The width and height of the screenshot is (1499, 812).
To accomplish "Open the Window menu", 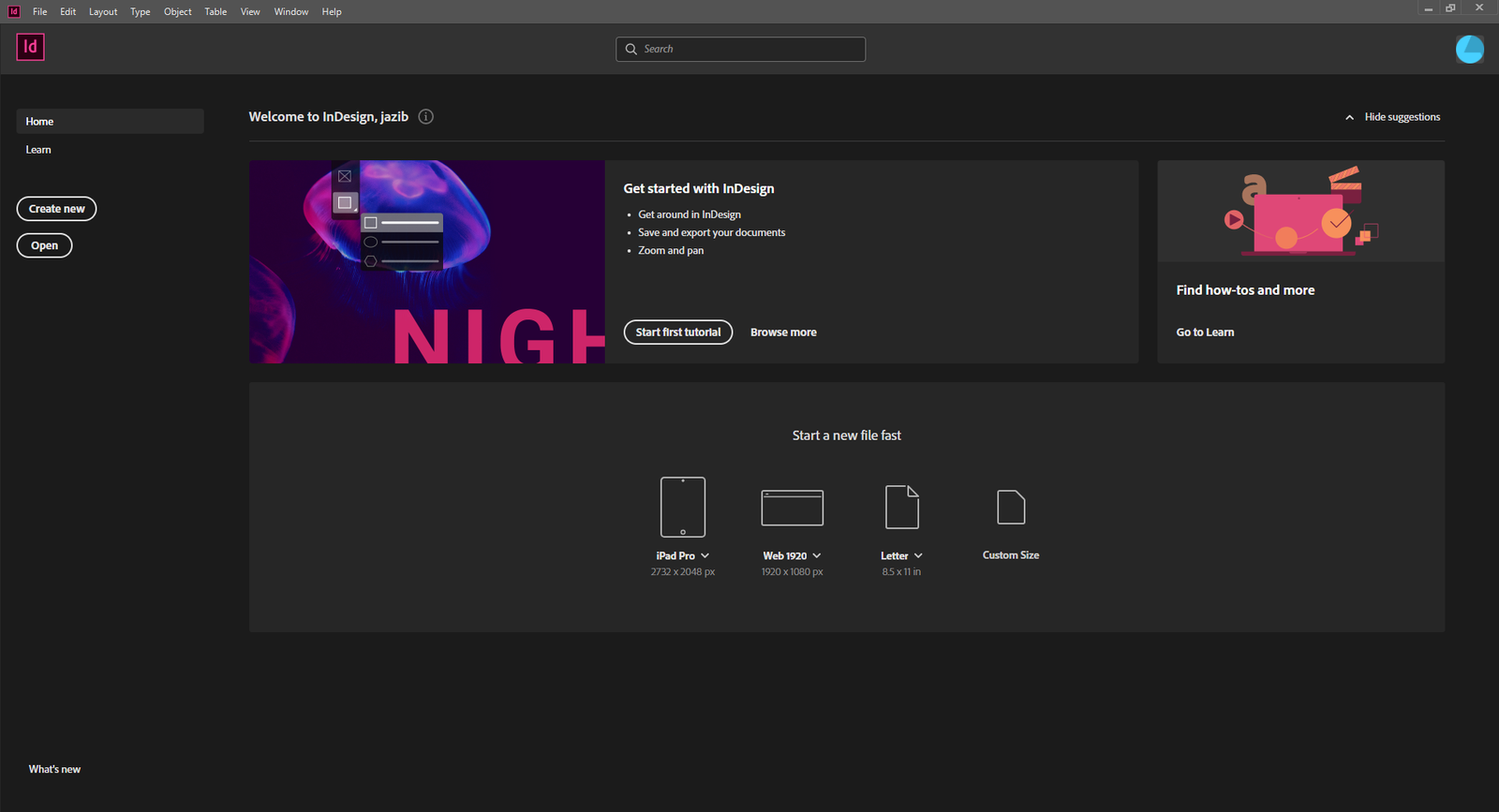I will [291, 11].
